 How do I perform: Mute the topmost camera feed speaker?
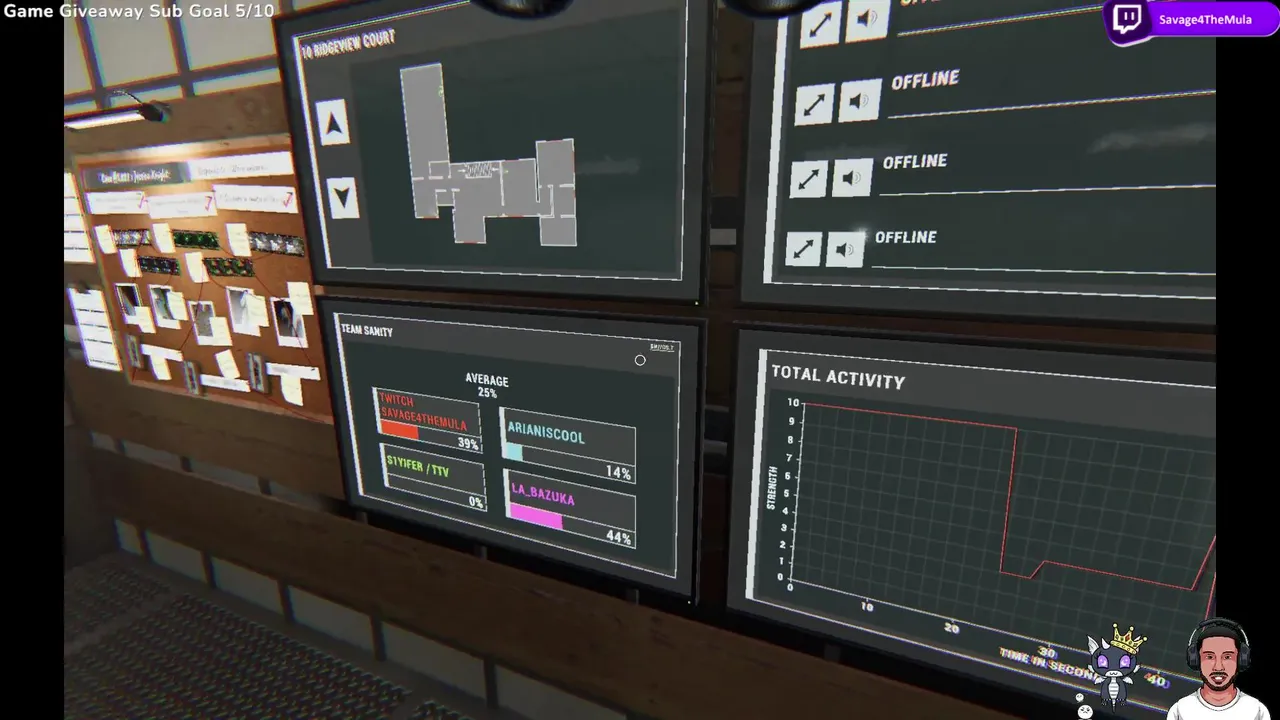coord(868,19)
